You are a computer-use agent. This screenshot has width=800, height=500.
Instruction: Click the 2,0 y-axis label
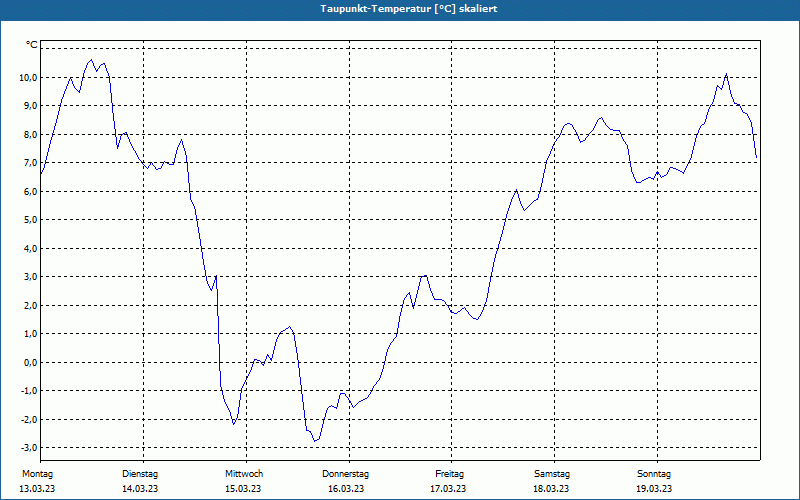[x=30, y=305]
